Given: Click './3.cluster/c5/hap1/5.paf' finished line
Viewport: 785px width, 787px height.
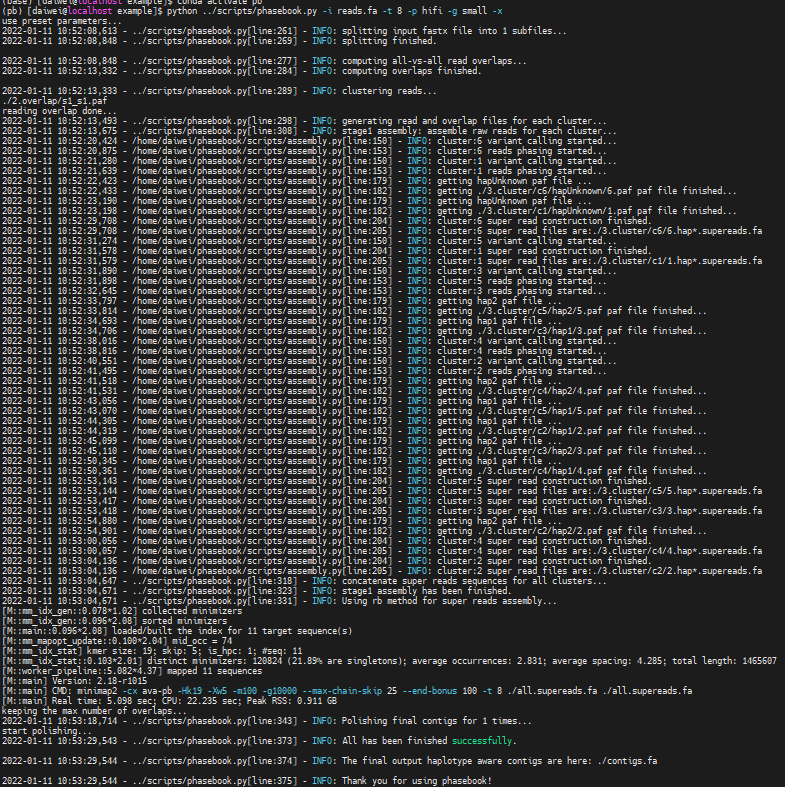Looking at the screenshot, I should (354, 412).
